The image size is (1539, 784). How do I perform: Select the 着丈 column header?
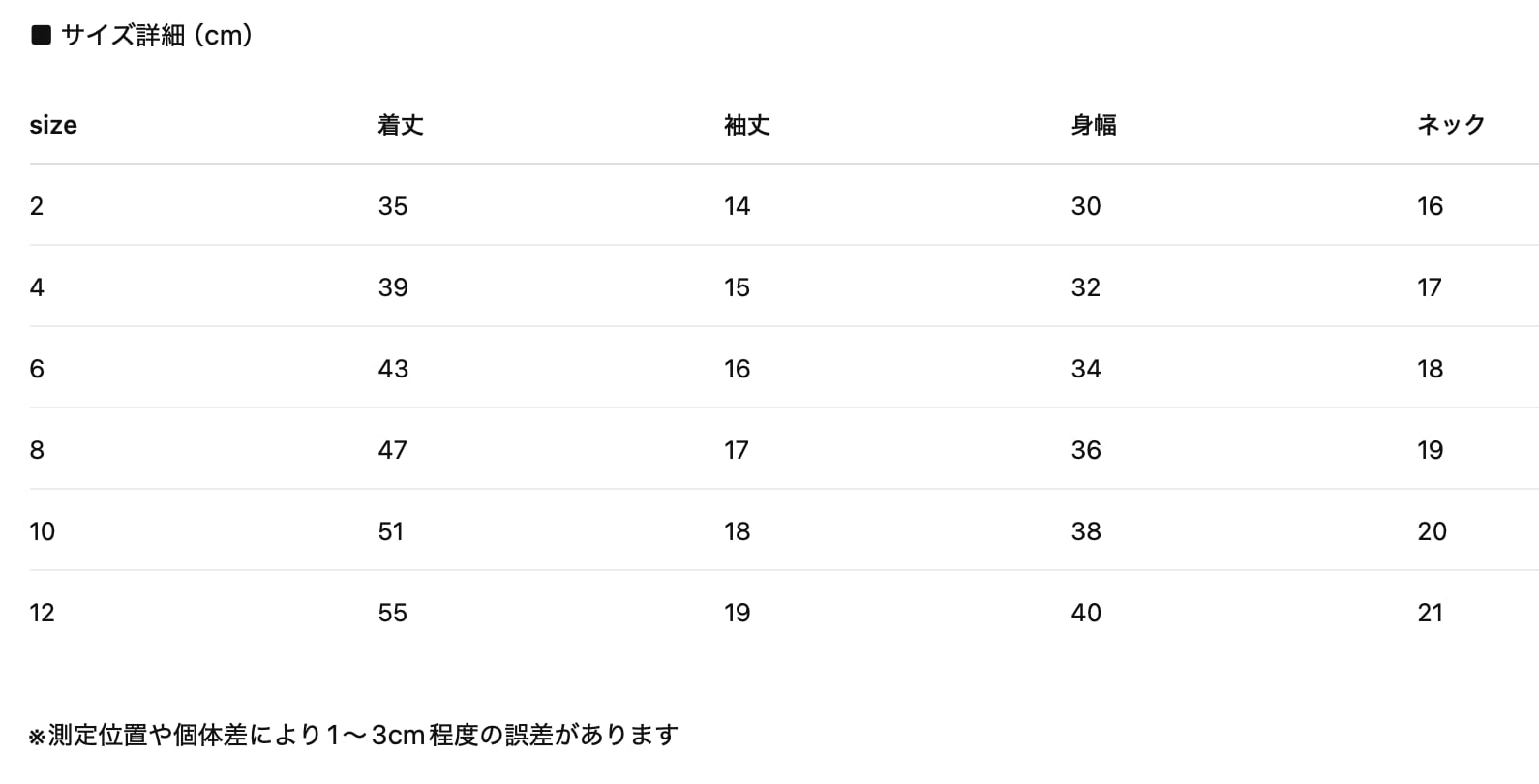[x=400, y=125]
